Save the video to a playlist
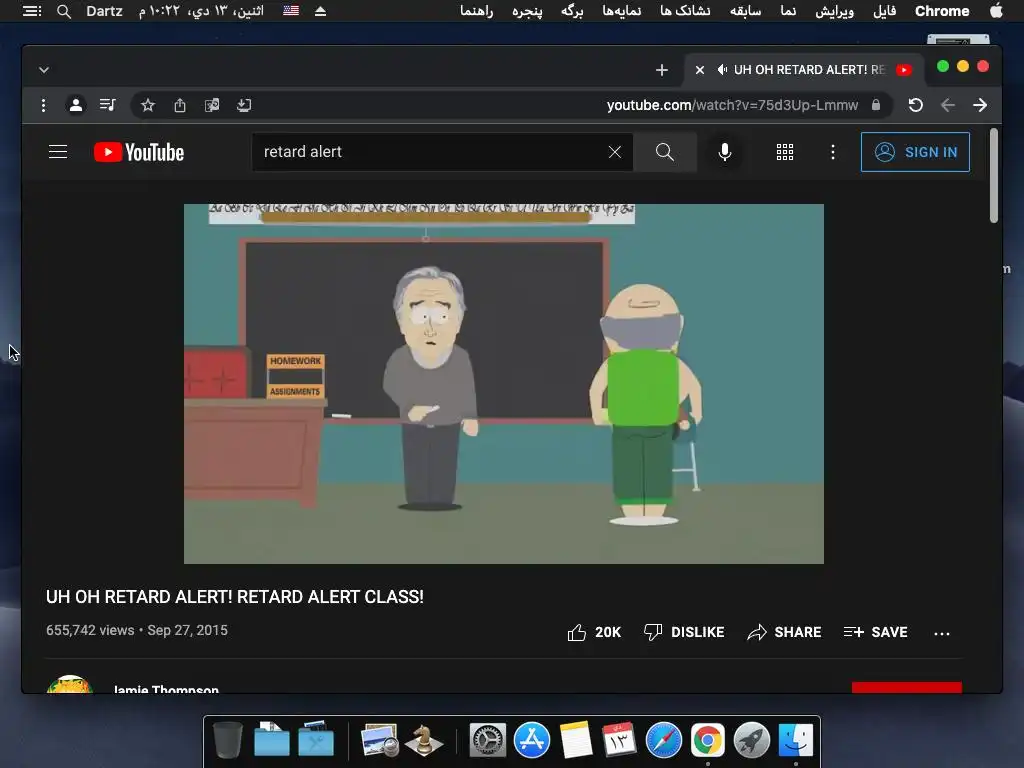This screenshot has width=1024, height=768. coord(875,632)
